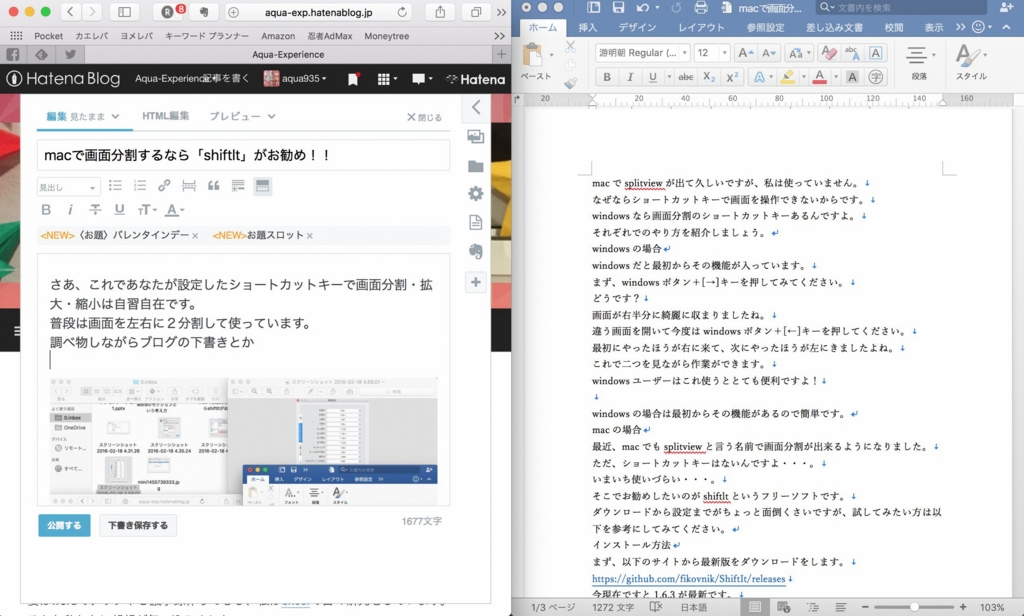Toggle underline U in Hatena editor
This screenshot has height=616, width=1024.
click(x=119, y=210)
